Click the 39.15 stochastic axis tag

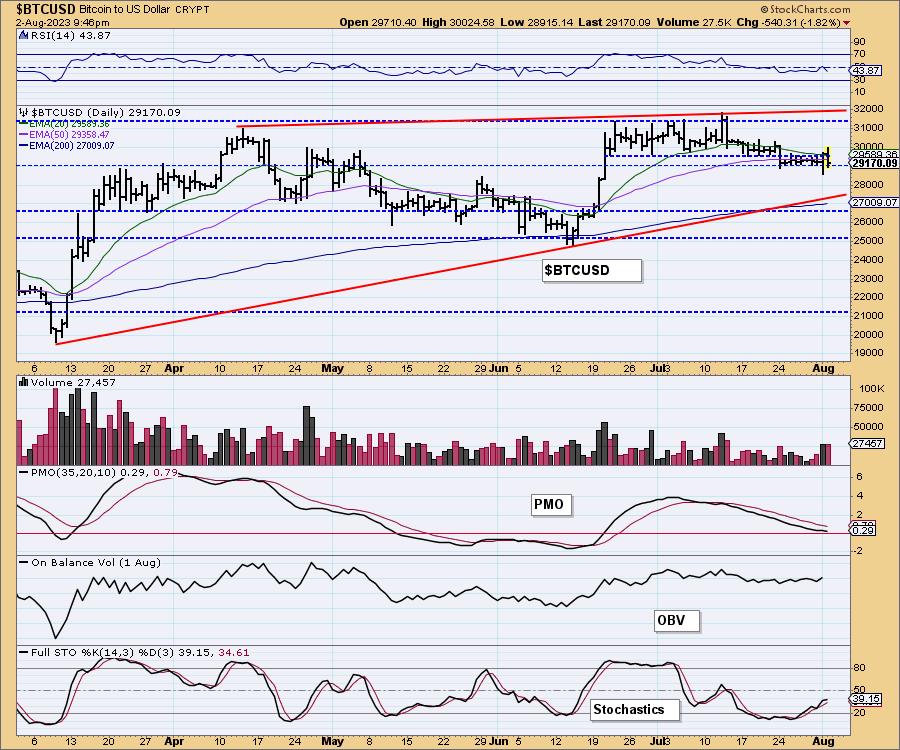tap(866, 699)
